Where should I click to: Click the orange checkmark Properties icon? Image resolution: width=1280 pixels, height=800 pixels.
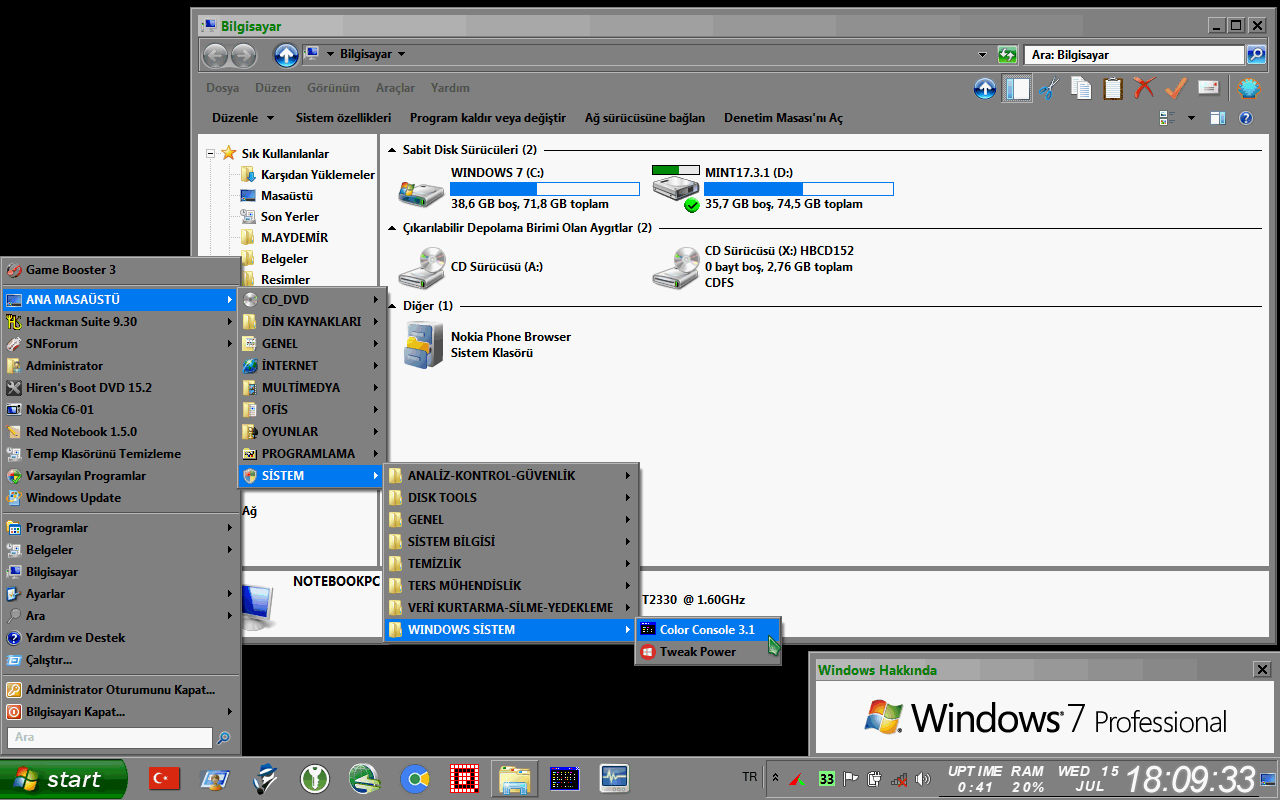pyautogui.click(x=1176, y=89)
